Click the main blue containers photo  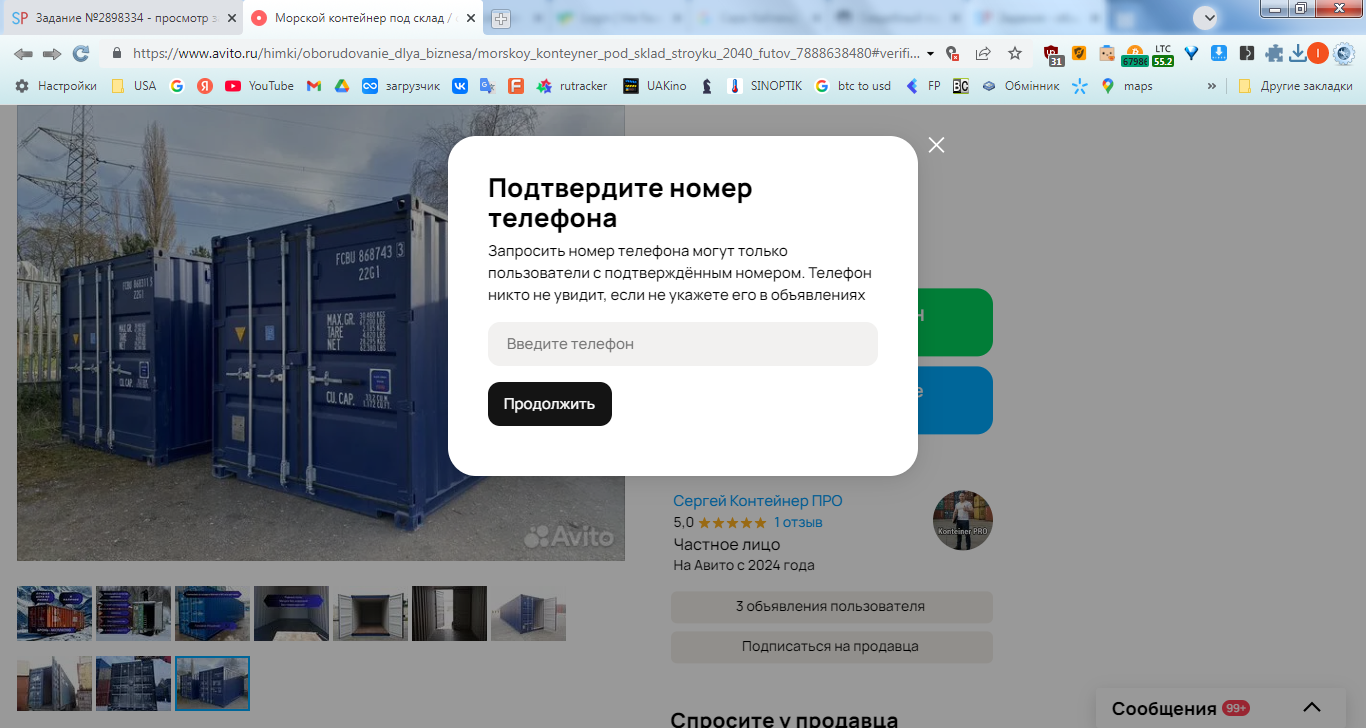coord(320,332)
